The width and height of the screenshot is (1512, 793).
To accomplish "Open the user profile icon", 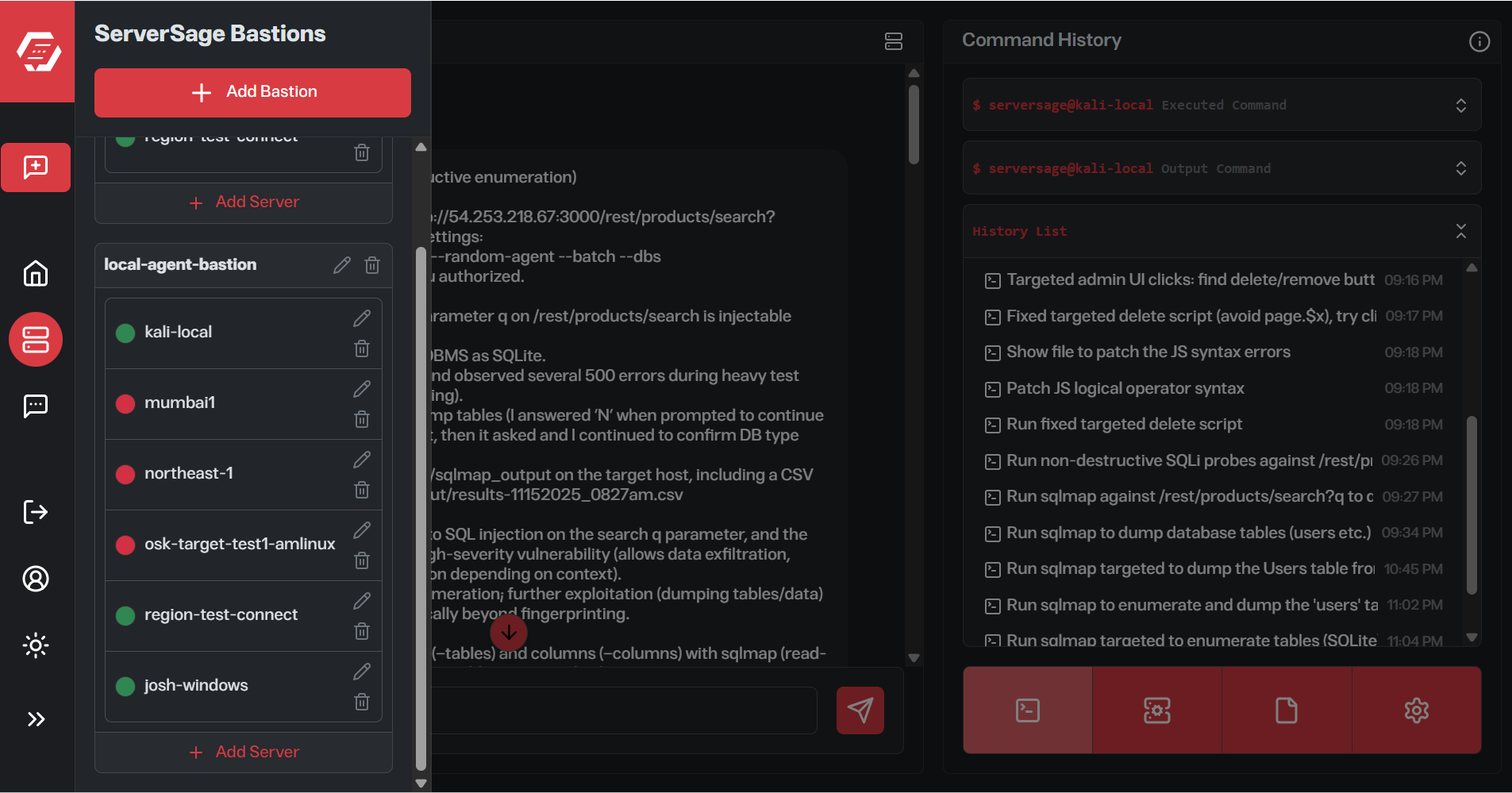I will click(x=36, y=579).
